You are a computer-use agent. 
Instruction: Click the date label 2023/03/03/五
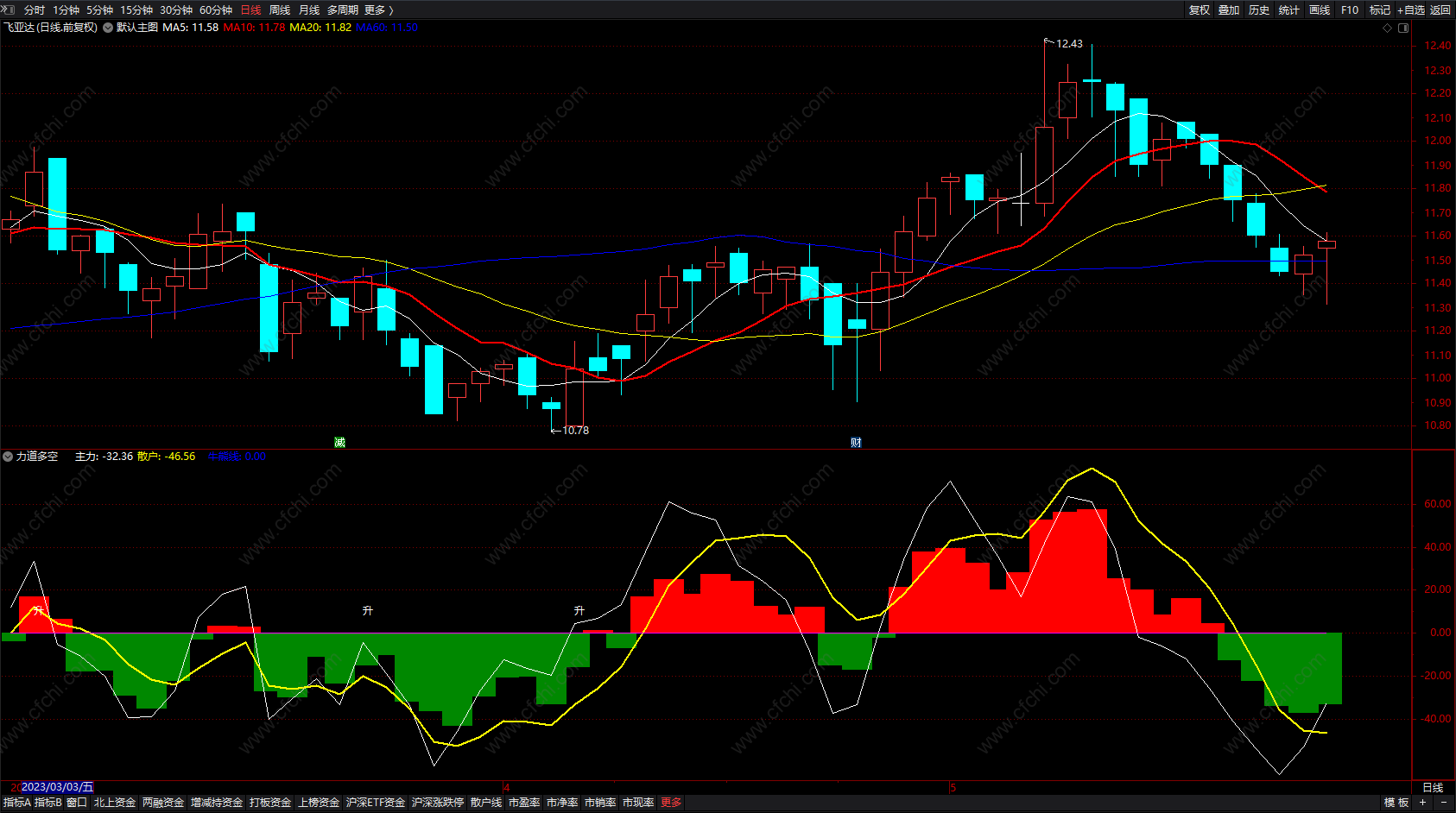click(57, 787)
